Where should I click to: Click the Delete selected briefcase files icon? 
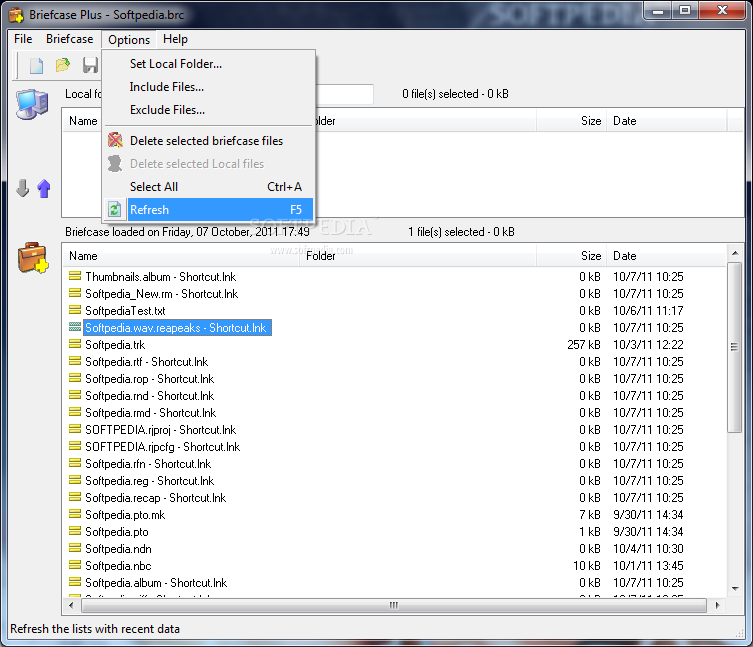click(x=115, y=140)
